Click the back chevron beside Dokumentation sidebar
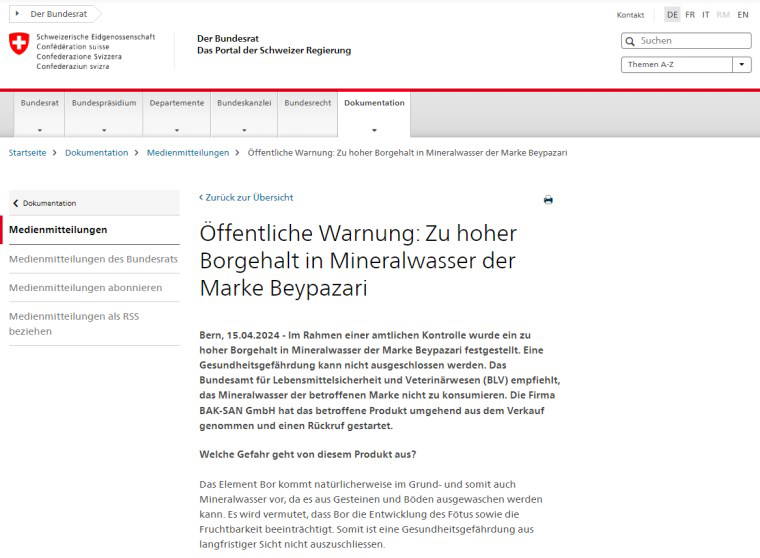 click(16, 203)
